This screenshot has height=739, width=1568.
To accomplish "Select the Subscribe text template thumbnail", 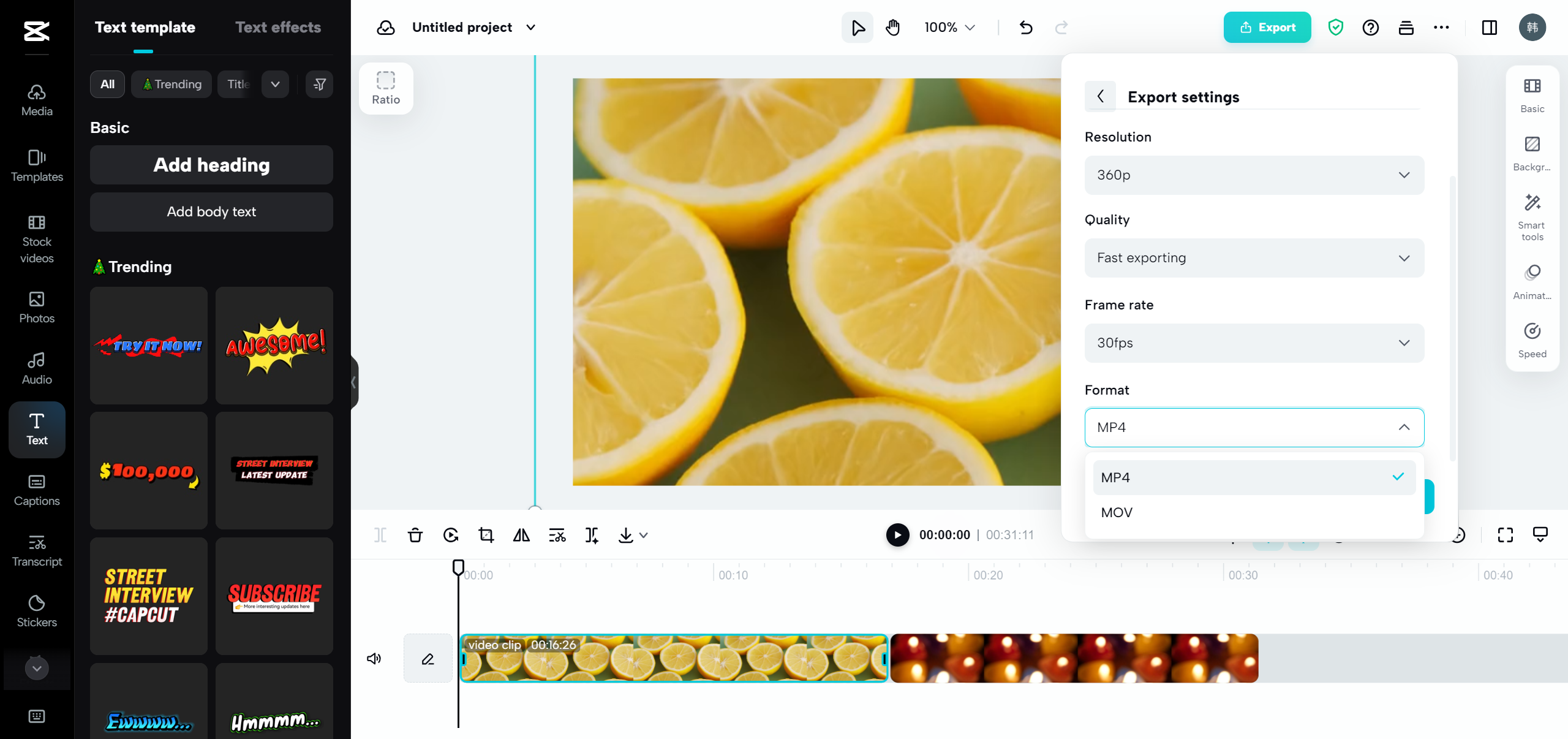I will (x=274, y=596).
